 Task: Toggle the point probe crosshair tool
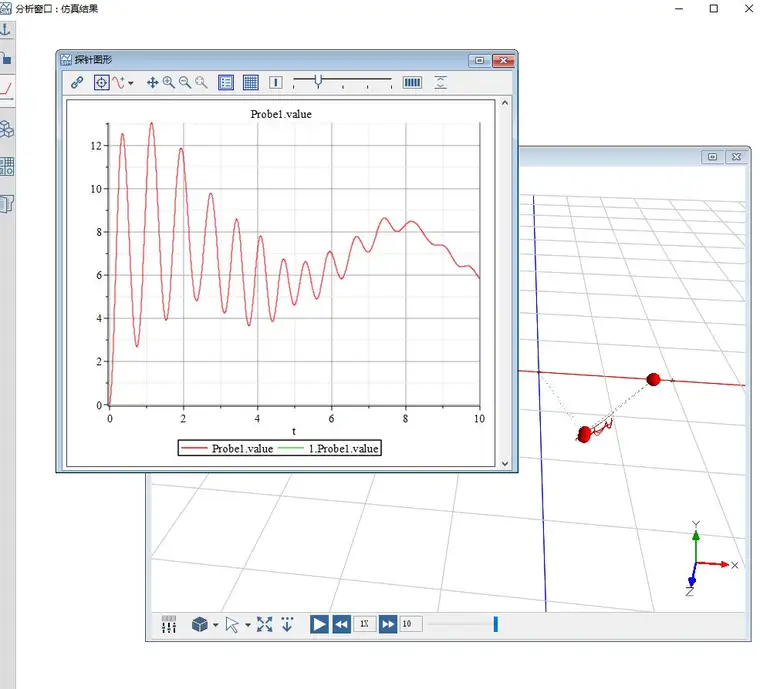coord(101,82)
